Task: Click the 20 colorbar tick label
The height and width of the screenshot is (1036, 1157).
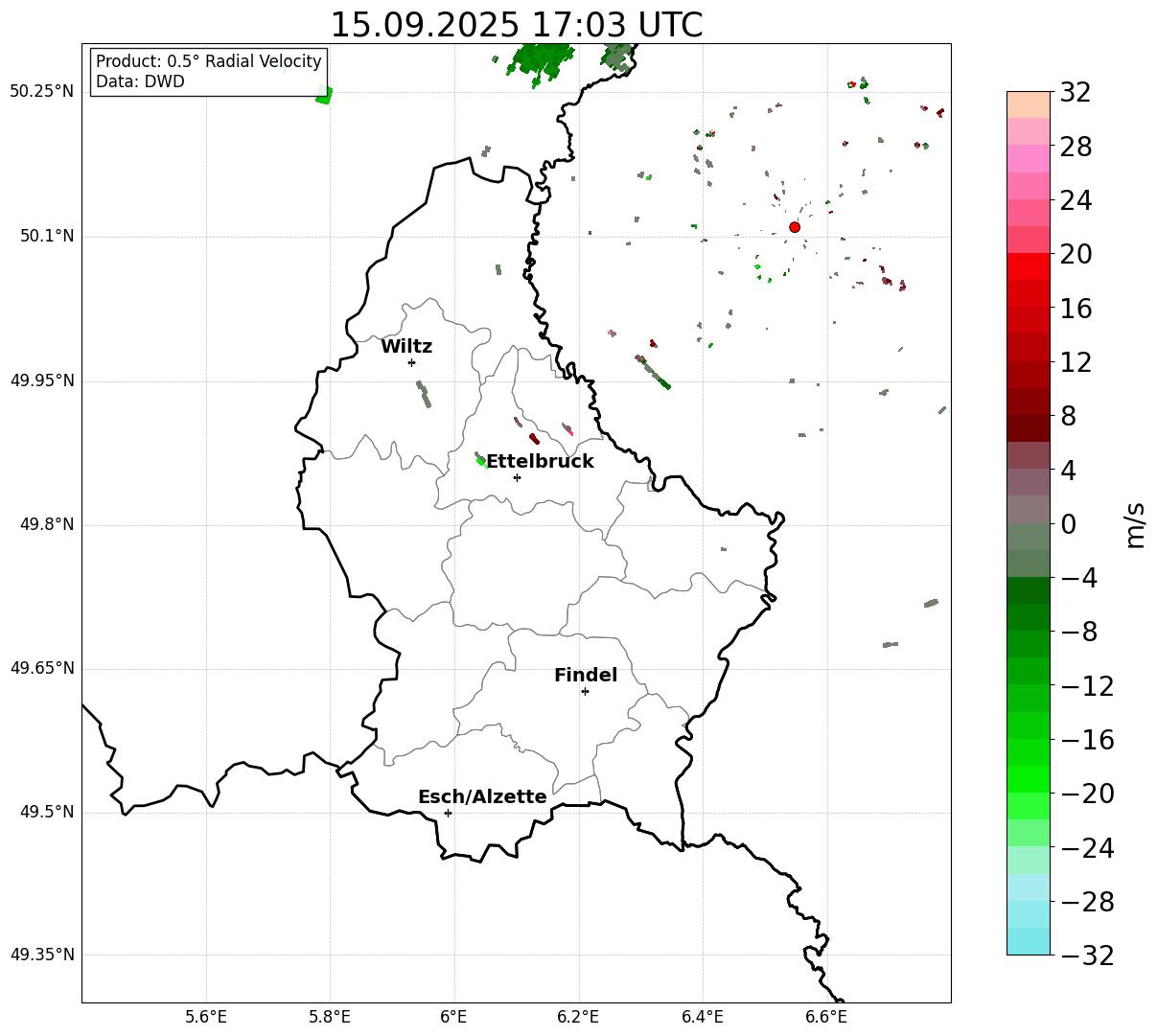Action: [1076, 255]
